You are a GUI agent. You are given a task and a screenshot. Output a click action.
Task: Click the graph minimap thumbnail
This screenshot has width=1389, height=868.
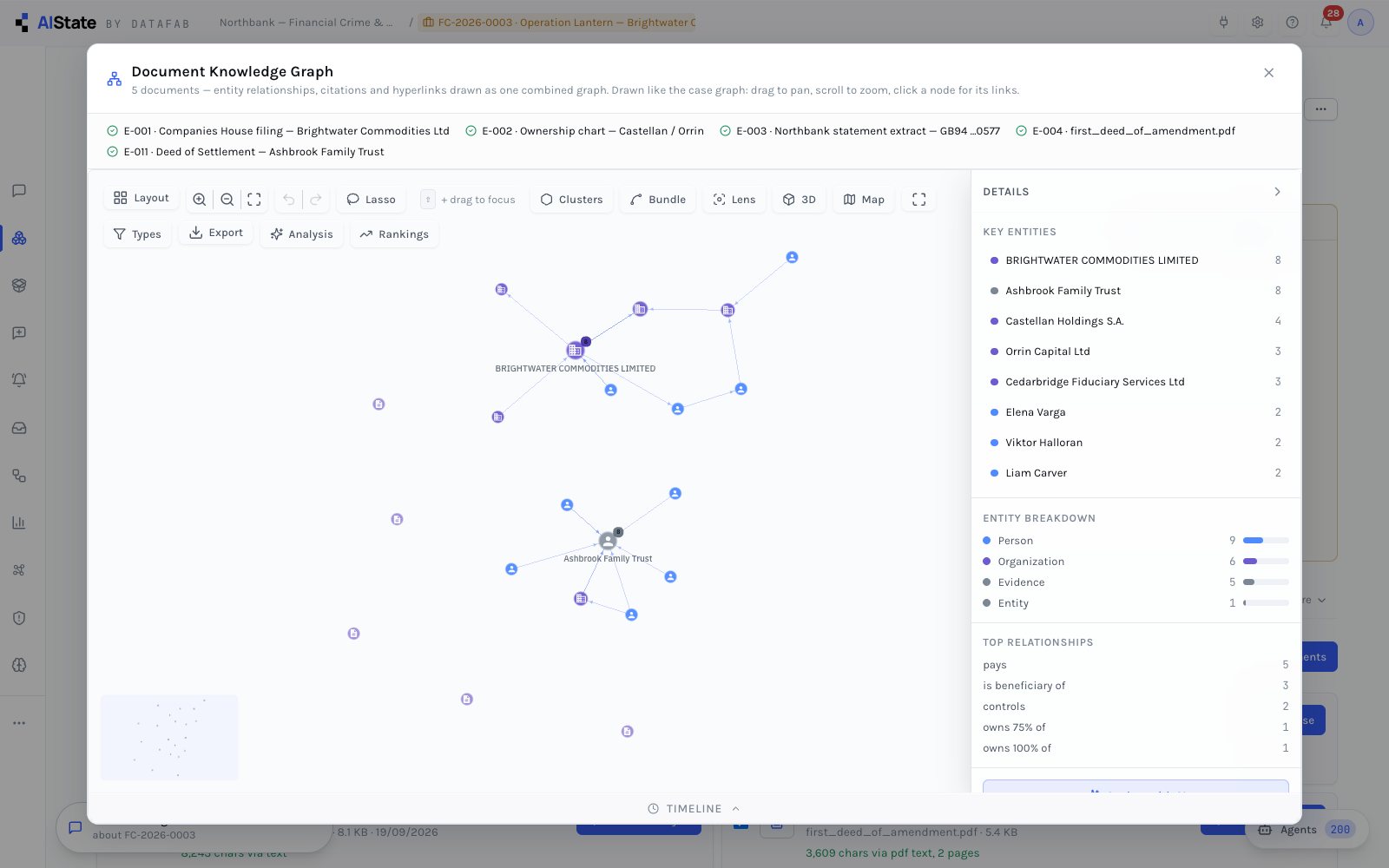(x=169, y=737)
